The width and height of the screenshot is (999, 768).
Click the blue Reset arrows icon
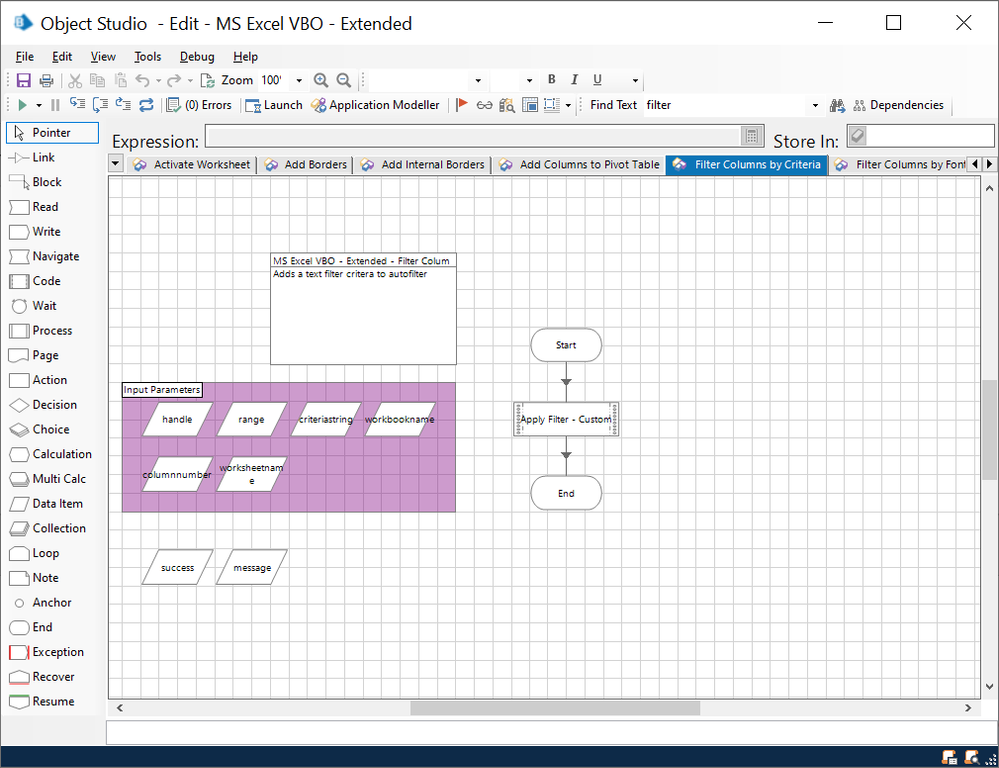(x=147, y=105)
